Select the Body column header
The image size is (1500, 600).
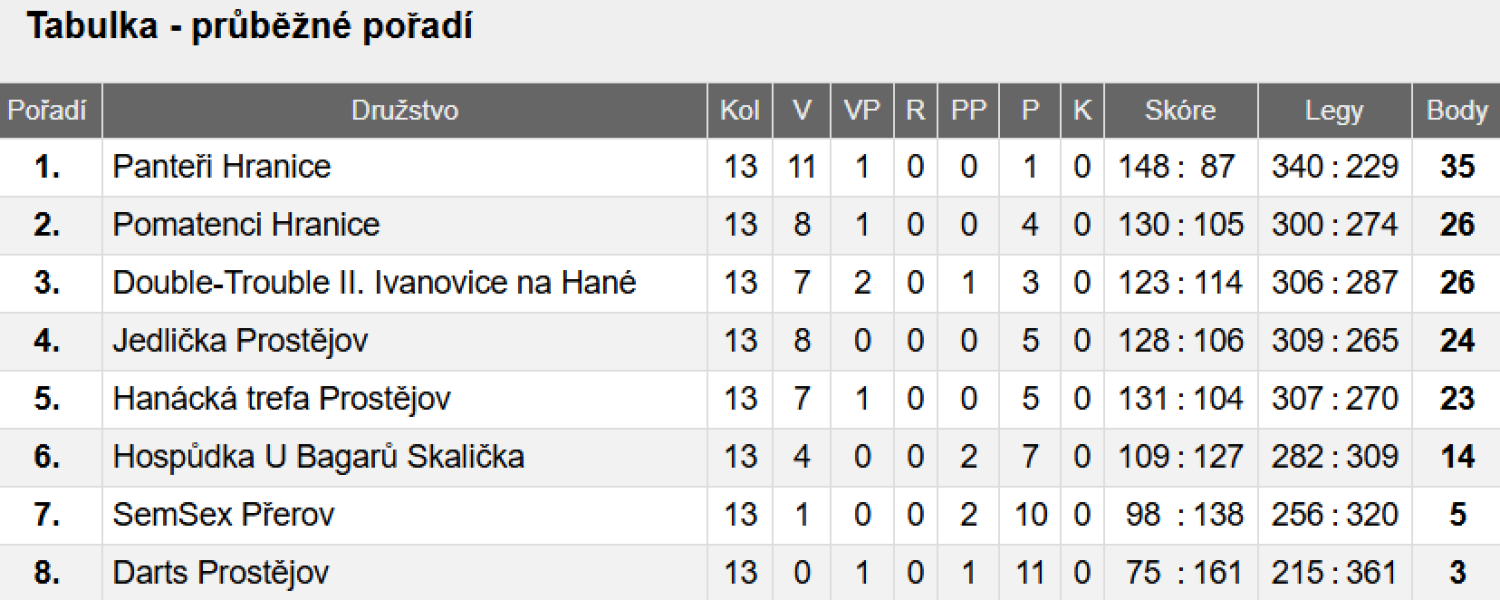(1457, 111)
